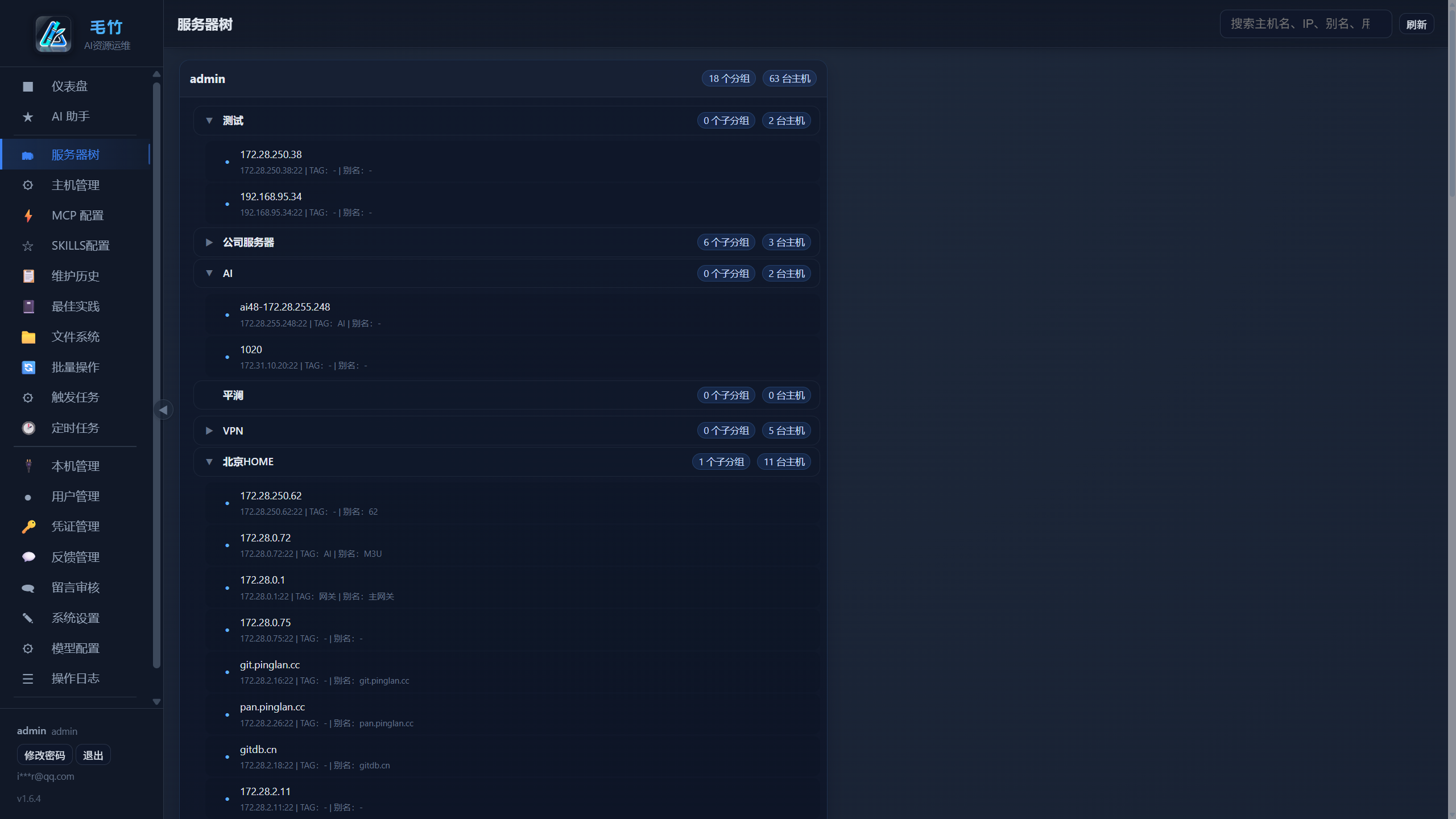The image size is (1456, 819).
Task: Click the 模型配置 gear icon
Action: (28, 648)
